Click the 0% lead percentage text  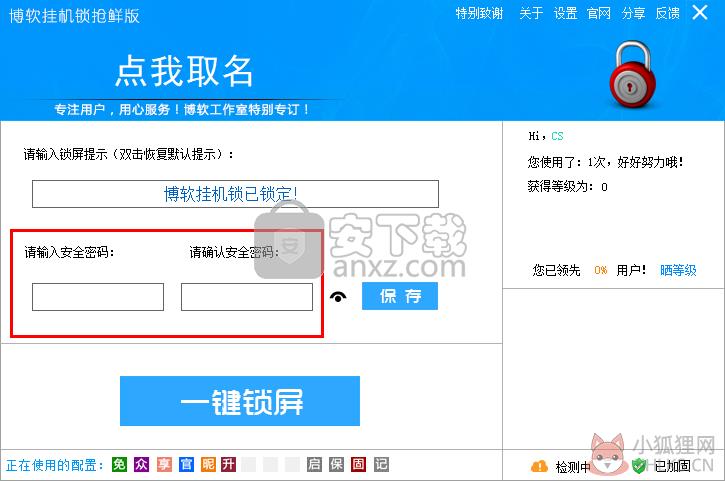[601, 270]
